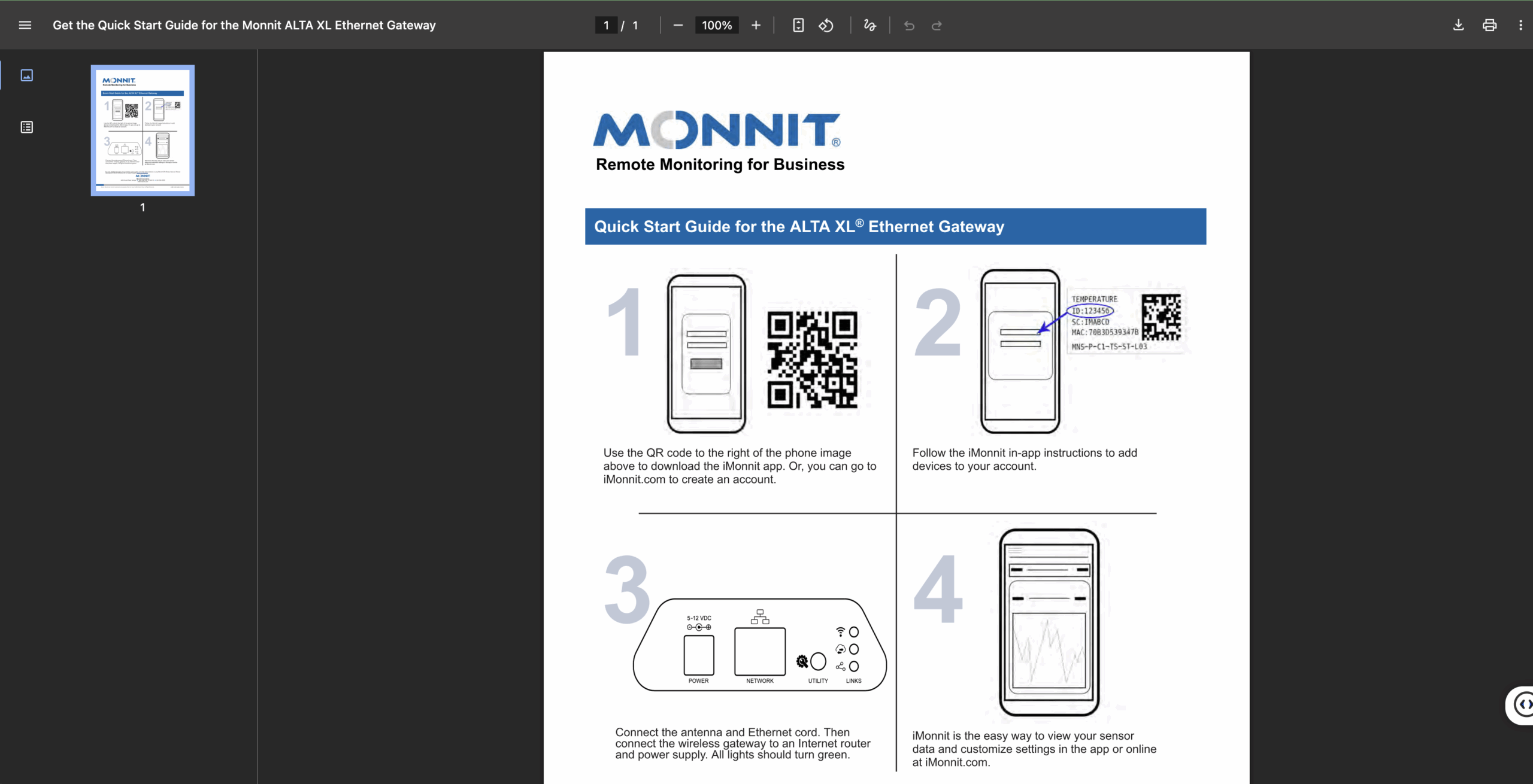Click the page number input field
1533x784 pixels.
[606, 25]
